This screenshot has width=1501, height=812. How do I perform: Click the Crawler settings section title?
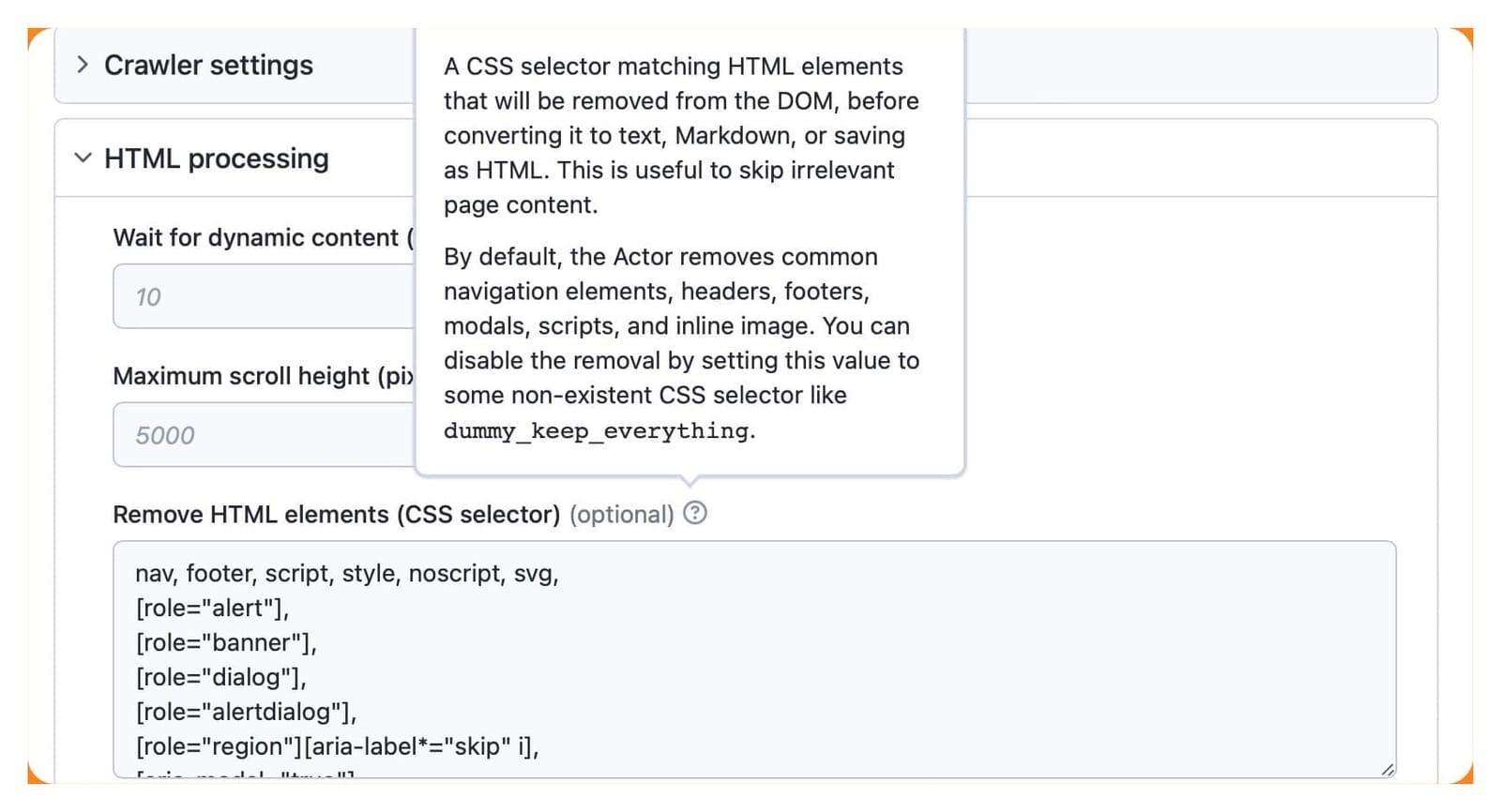[x=208, y=65]
